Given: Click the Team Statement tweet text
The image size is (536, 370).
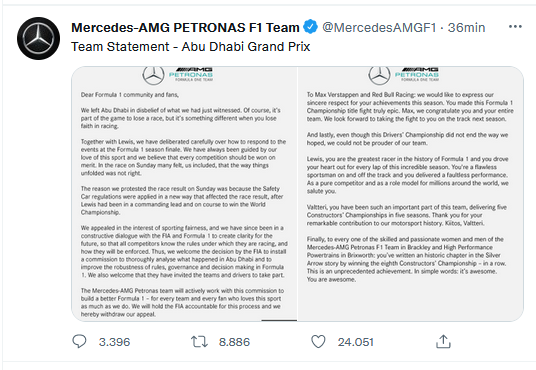Looking at the screenshot, I should (x=190, y=47).
